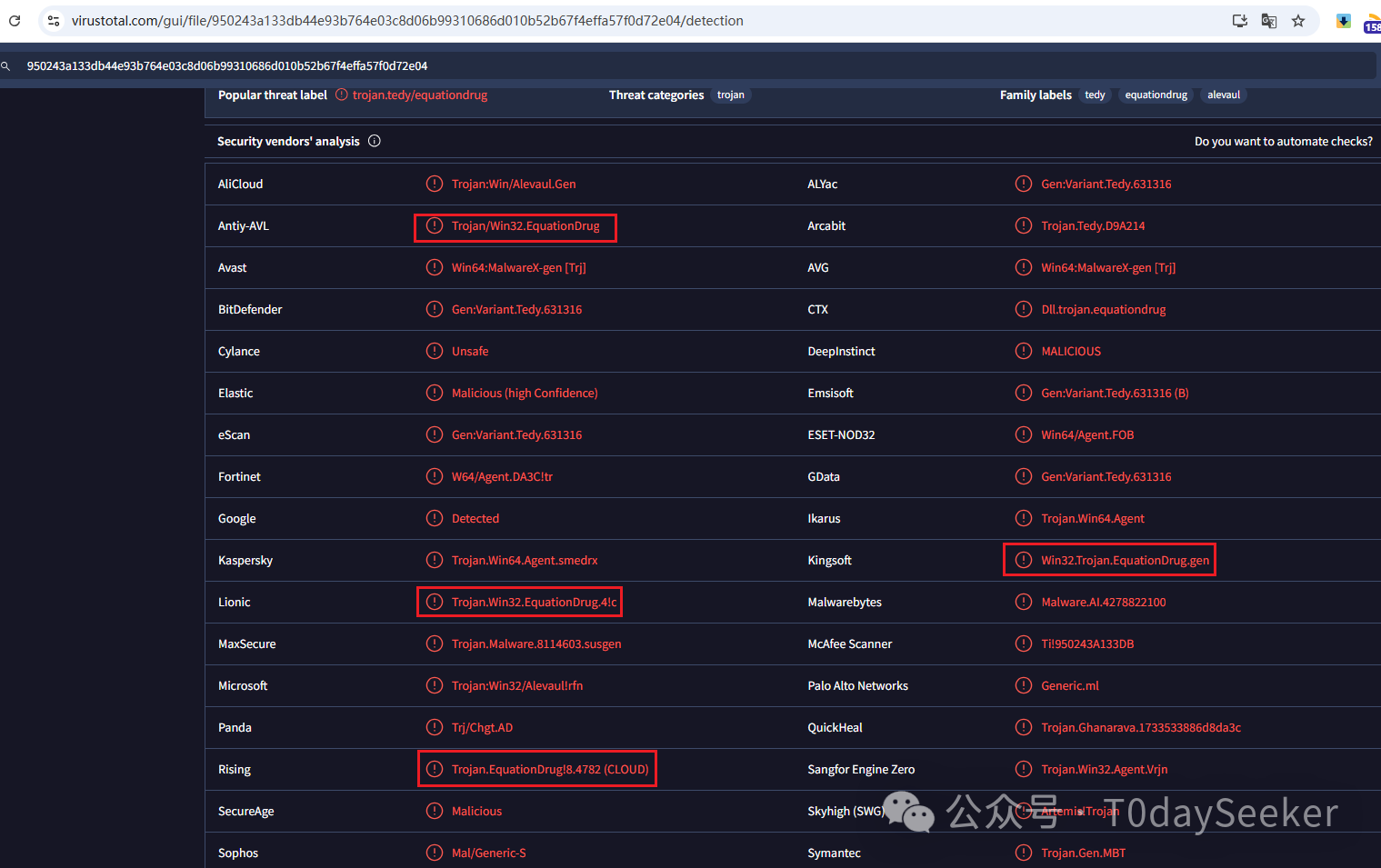Click AVG Win64:MalwareX-gen [Trj] detection

click(x=1108, y=267)
